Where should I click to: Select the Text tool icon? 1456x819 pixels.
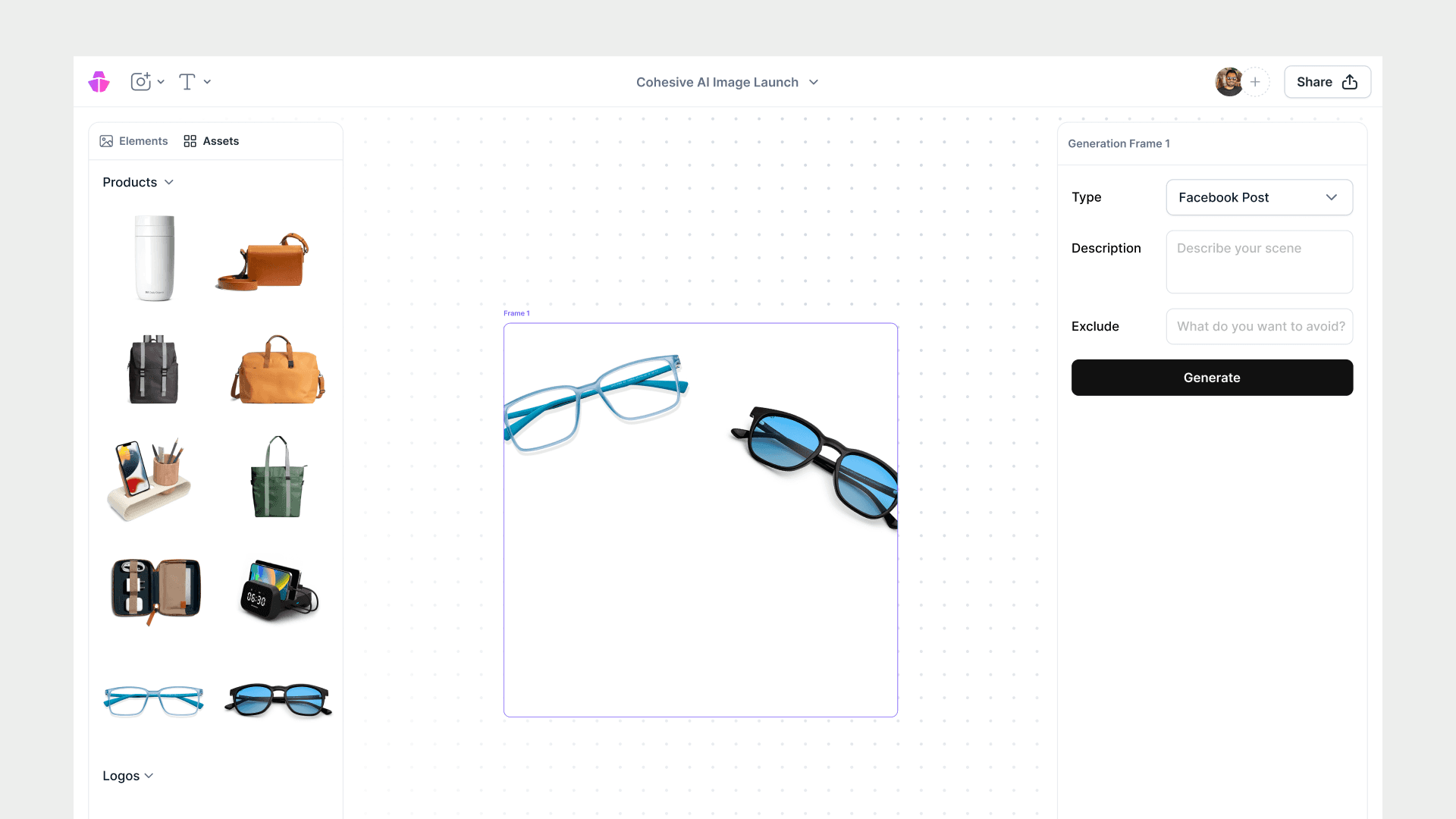(x=187, y=82)
